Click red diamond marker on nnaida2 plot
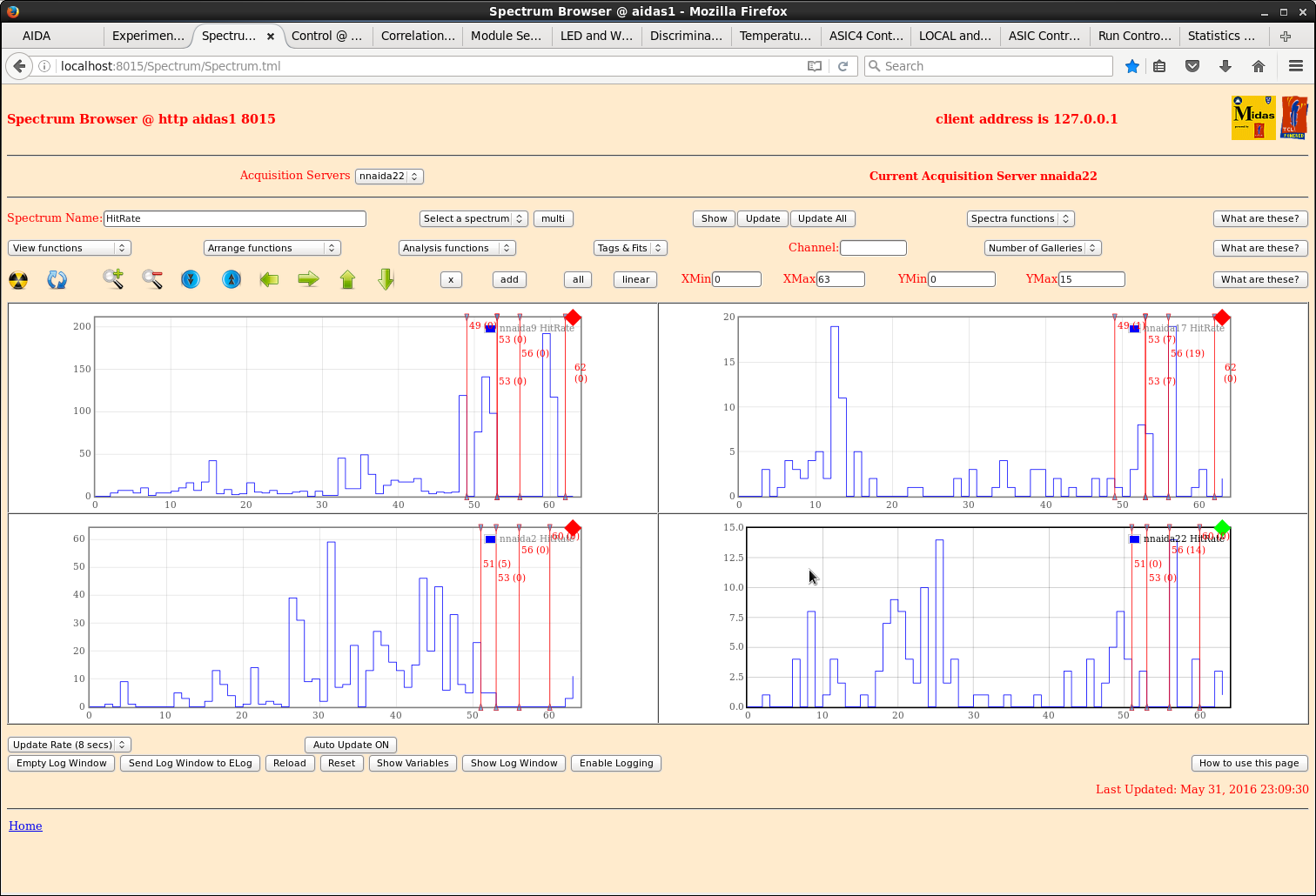This screenshot has height=896, width=1316. [573, 528]
